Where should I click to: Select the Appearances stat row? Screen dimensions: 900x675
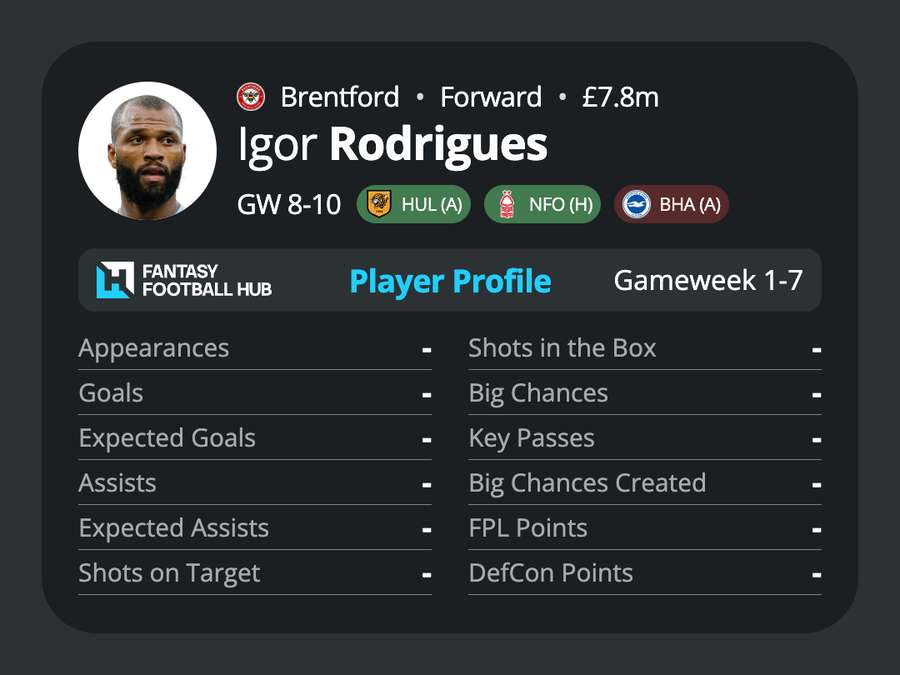coord(255,348)
